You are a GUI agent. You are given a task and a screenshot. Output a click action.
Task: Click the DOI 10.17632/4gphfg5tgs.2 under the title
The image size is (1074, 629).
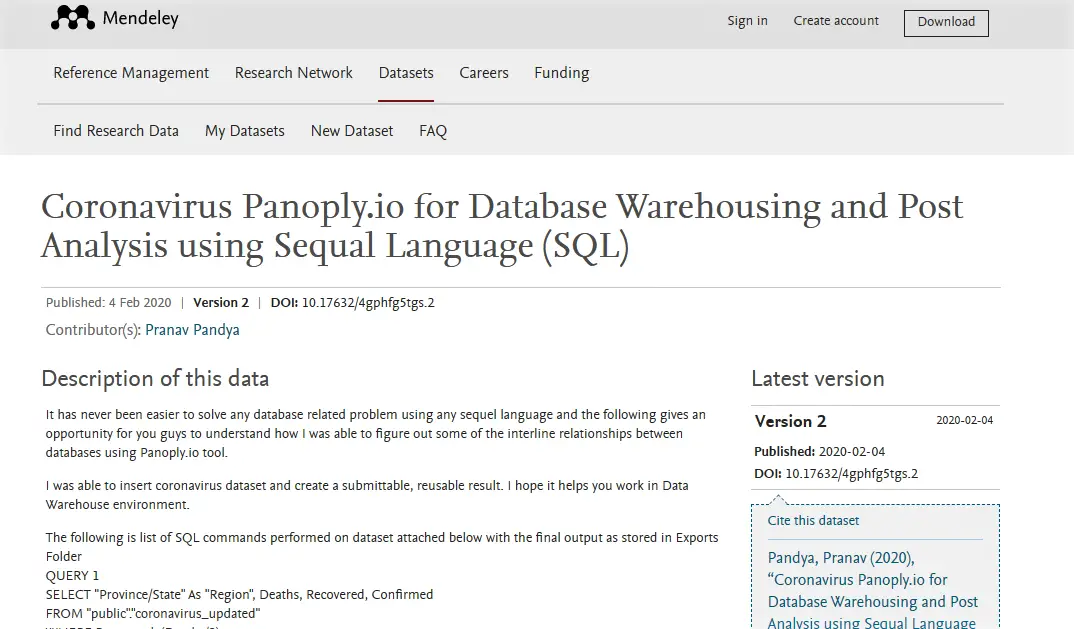point(352,303)
